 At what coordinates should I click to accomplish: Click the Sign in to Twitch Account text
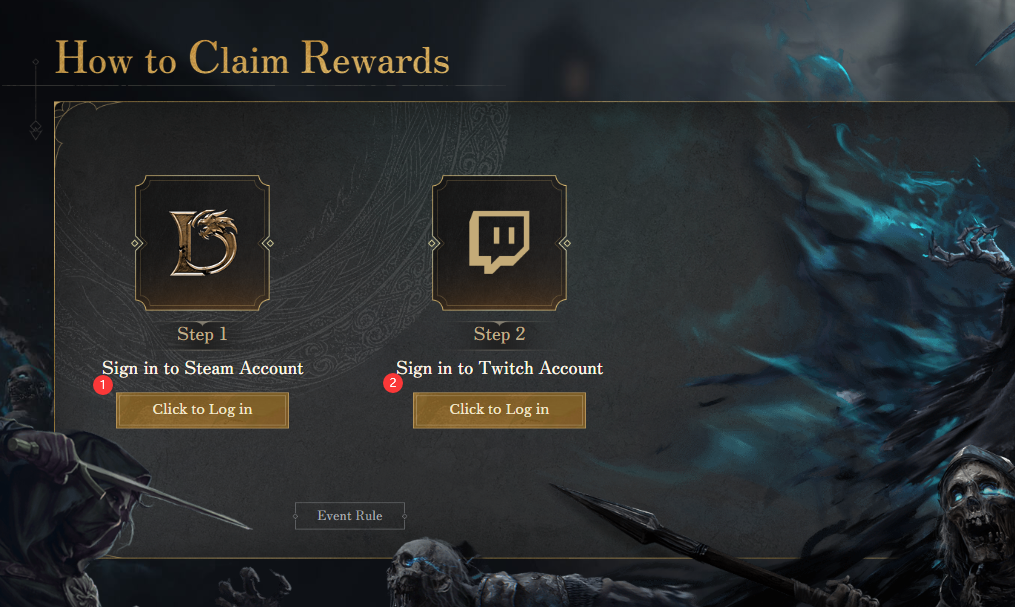tap(500, 368)
